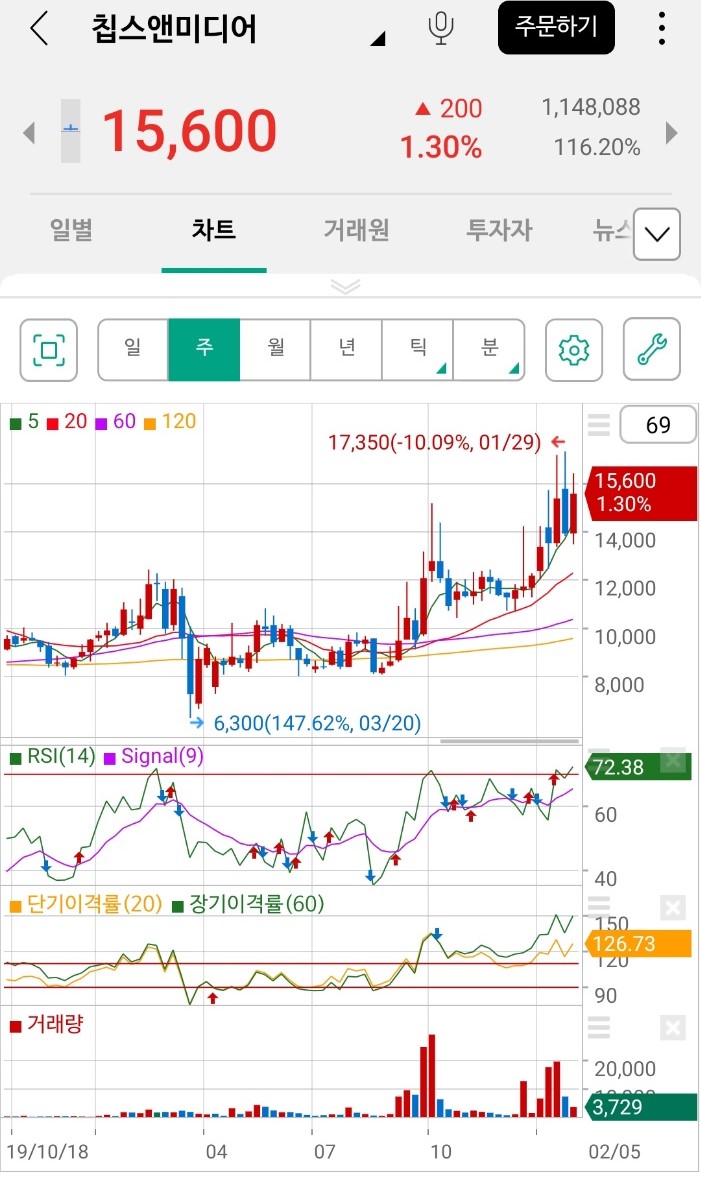Tap the orange 120 moving average legend
Image resolution: width=701 pixels, height=1179 pixels.
click(x=169, y=421)
